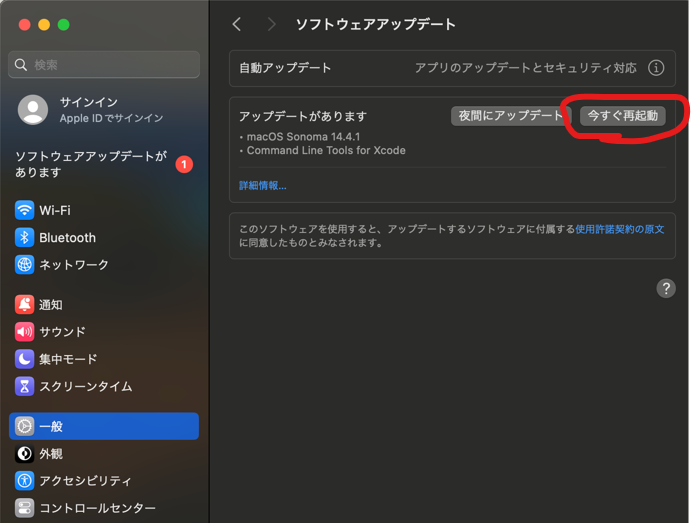Viewport: 691px width, 523px height.
Task: Click the ネットワーク globe icon
Action: coord(24,264)
